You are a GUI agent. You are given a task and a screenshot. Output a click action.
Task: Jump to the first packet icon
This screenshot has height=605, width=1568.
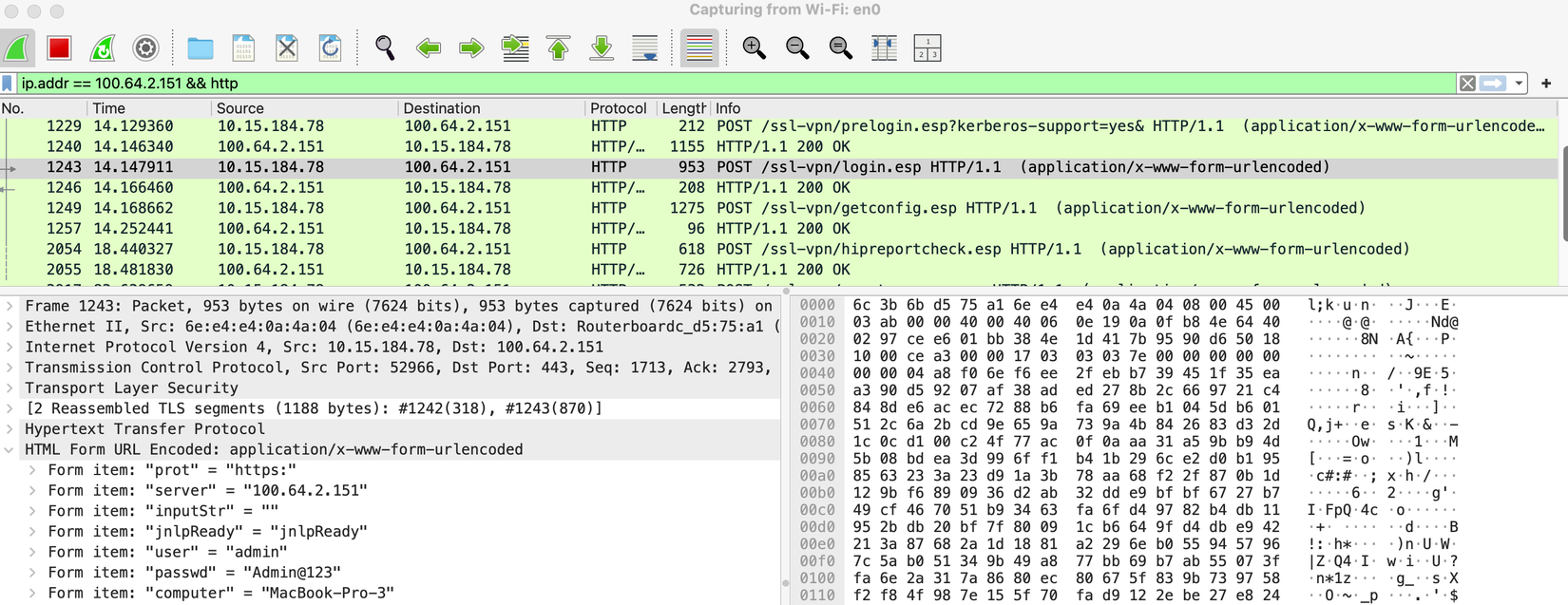coord(559,47)
